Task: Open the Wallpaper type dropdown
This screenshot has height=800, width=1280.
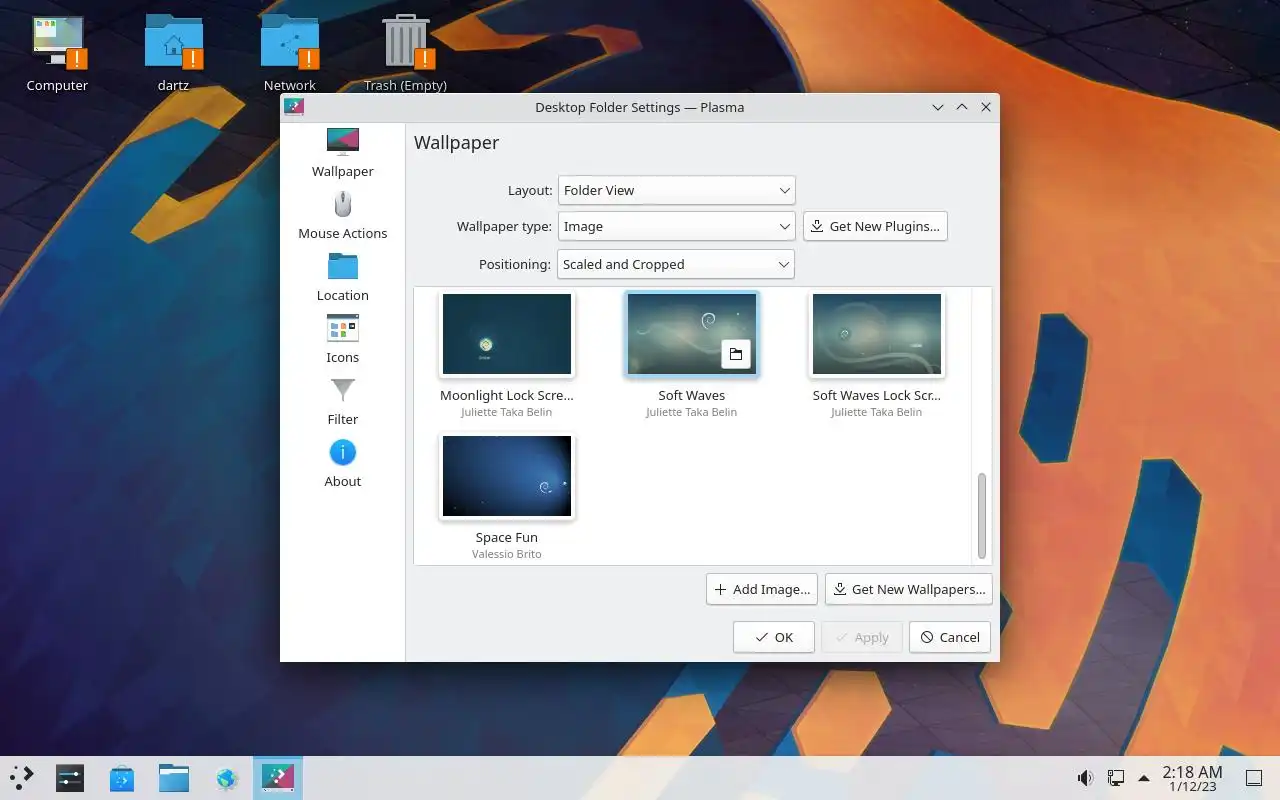Action: pos(676,226)
